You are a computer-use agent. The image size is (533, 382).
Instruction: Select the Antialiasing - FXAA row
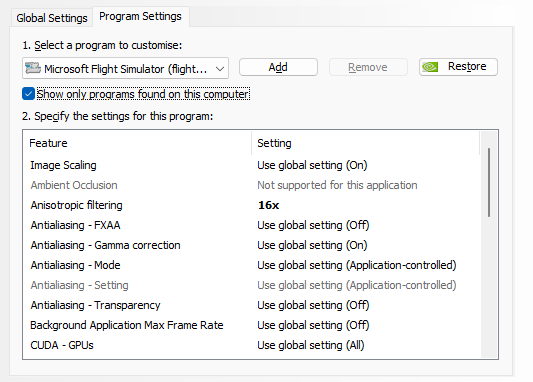252,225
